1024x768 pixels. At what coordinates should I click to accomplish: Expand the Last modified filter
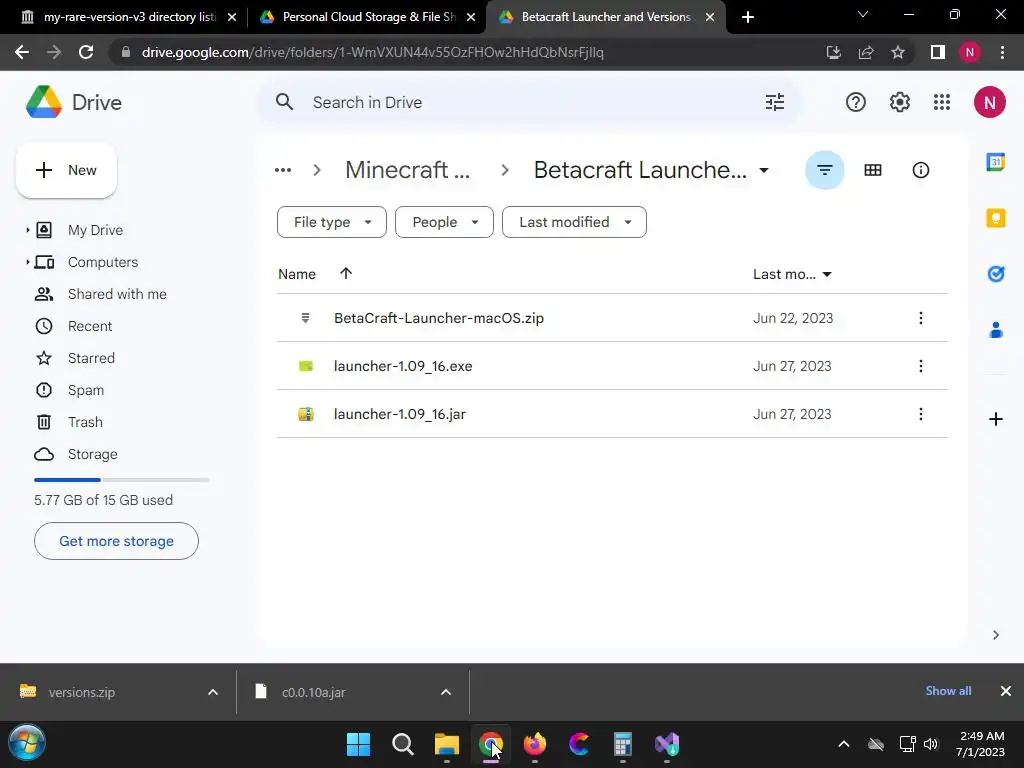[x=574, y=222]
